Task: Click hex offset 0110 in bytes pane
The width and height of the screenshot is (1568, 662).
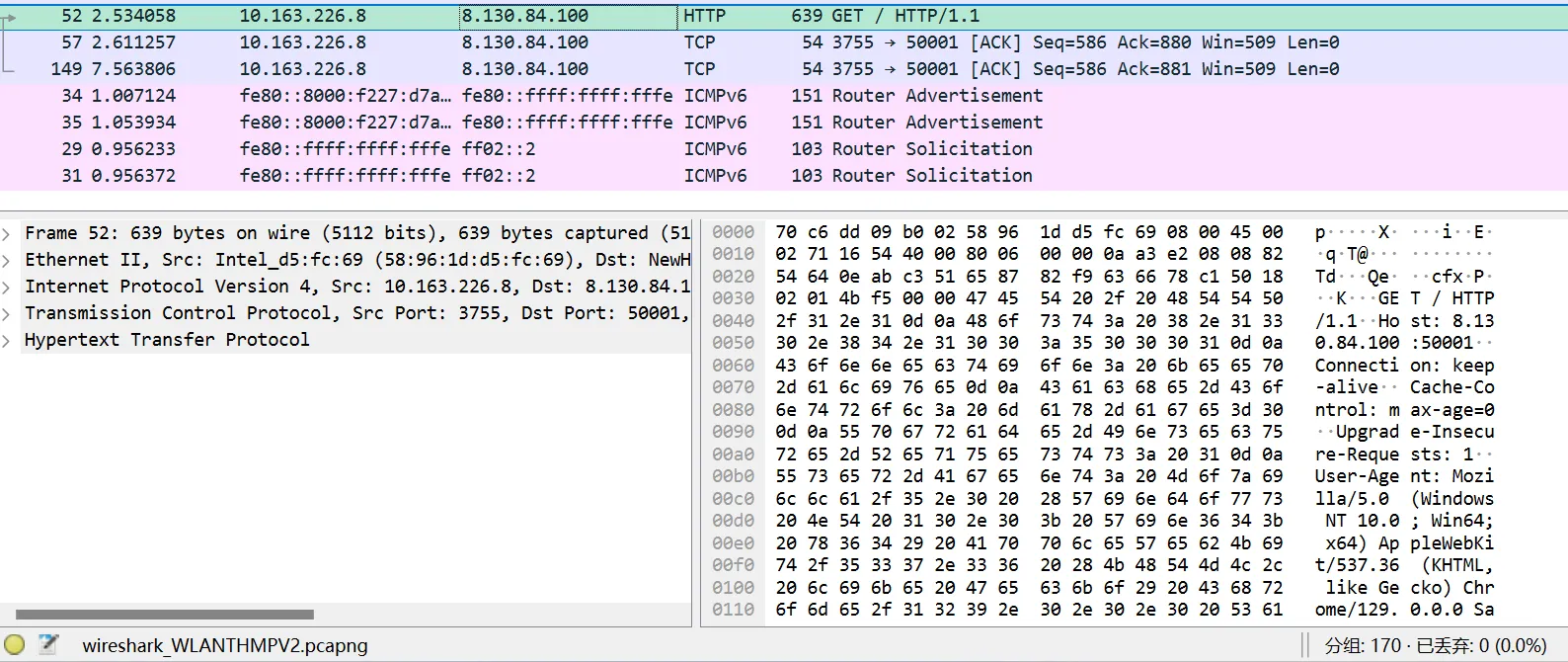Action: pos(734,610)
